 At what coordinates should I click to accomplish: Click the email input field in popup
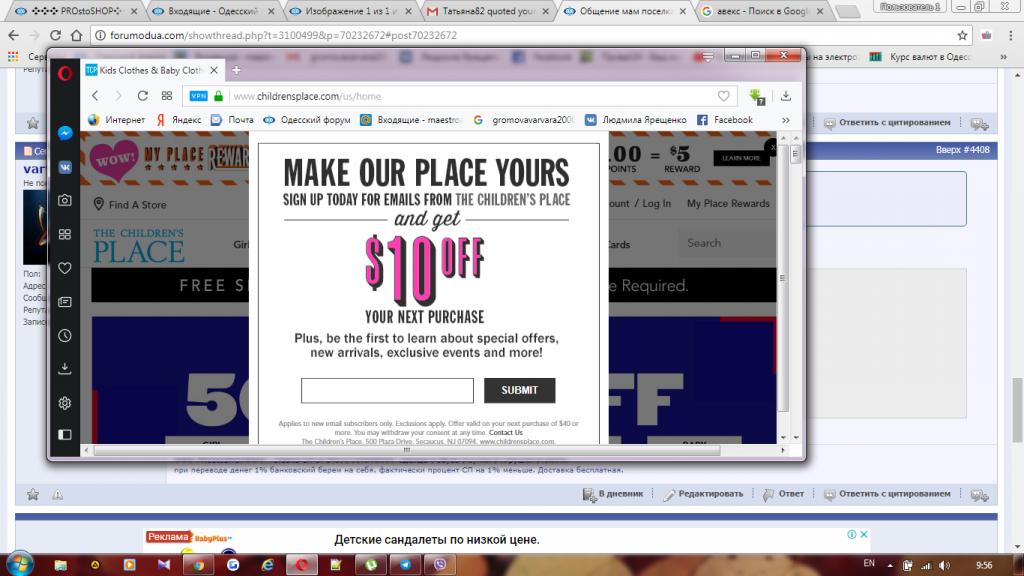click(387, 390)
